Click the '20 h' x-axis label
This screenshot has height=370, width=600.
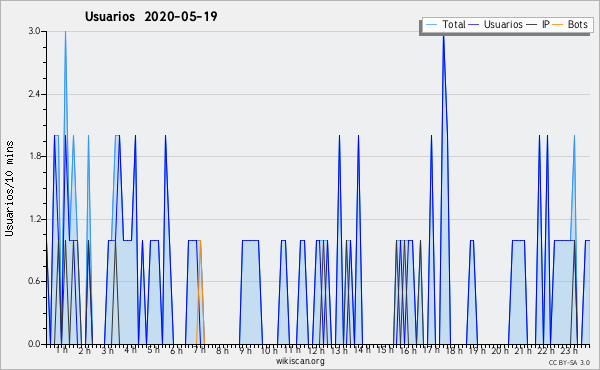pyautogui.click(x=500, y=350)
